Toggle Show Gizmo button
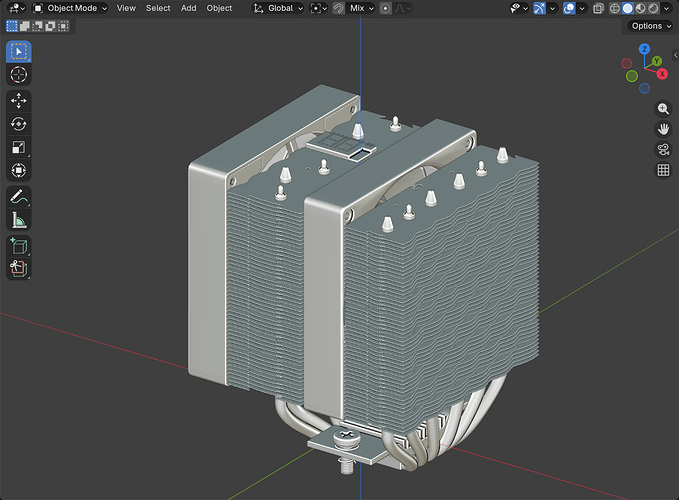The height and width of the screenshot is (500, 679). pyautogui.click(x=540, y=8)
